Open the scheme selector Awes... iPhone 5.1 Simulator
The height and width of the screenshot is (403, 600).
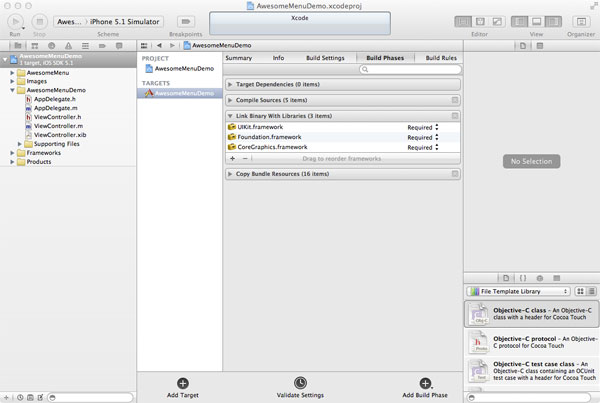coord(108,22)
